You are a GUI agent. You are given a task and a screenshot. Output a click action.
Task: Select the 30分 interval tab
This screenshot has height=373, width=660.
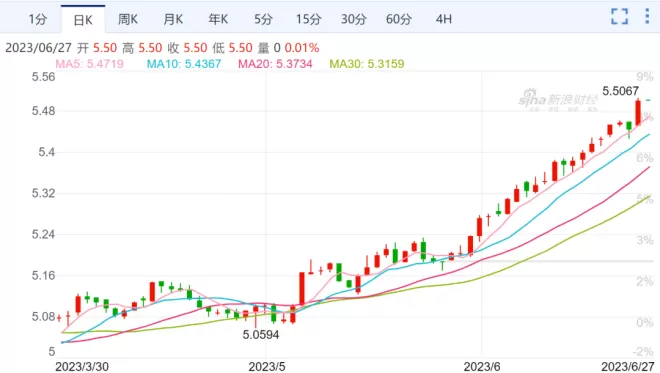coord(354,19)
